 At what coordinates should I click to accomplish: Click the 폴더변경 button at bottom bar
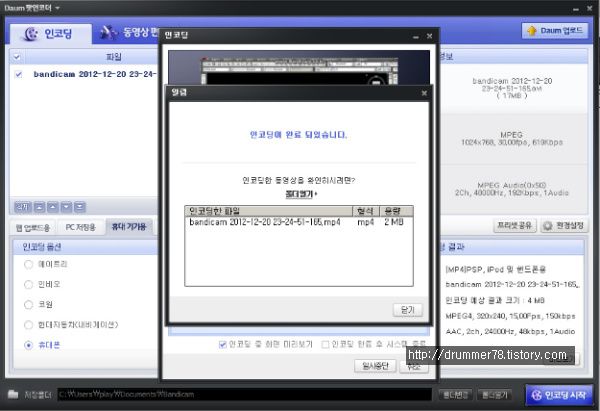(x=455, y=395)
